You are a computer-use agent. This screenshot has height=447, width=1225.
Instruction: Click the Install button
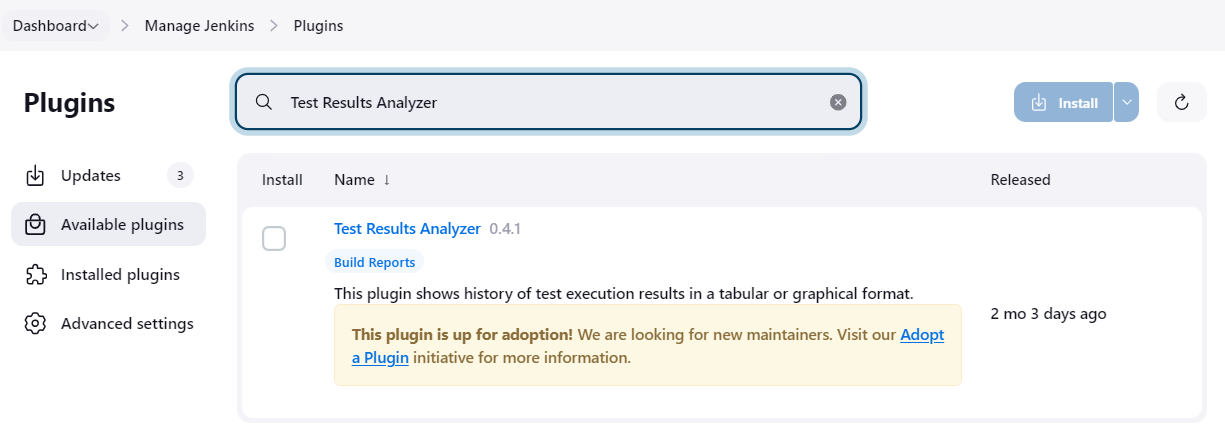pyautogui.click(x=1063, y=102)
